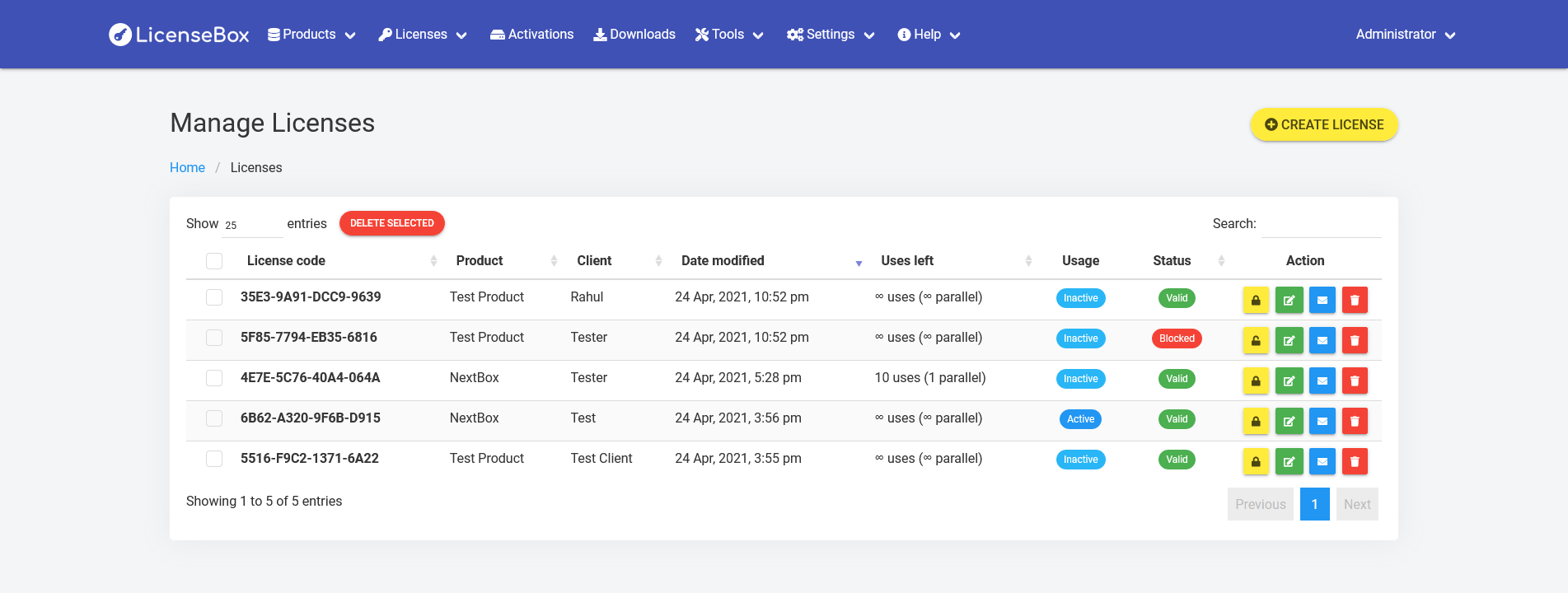The width and height of the screenshot is (1568, 593).
Task: Delete license 35E3-9A91-DCC9-9639 with trash icon
Action: tap(1355, 300)
